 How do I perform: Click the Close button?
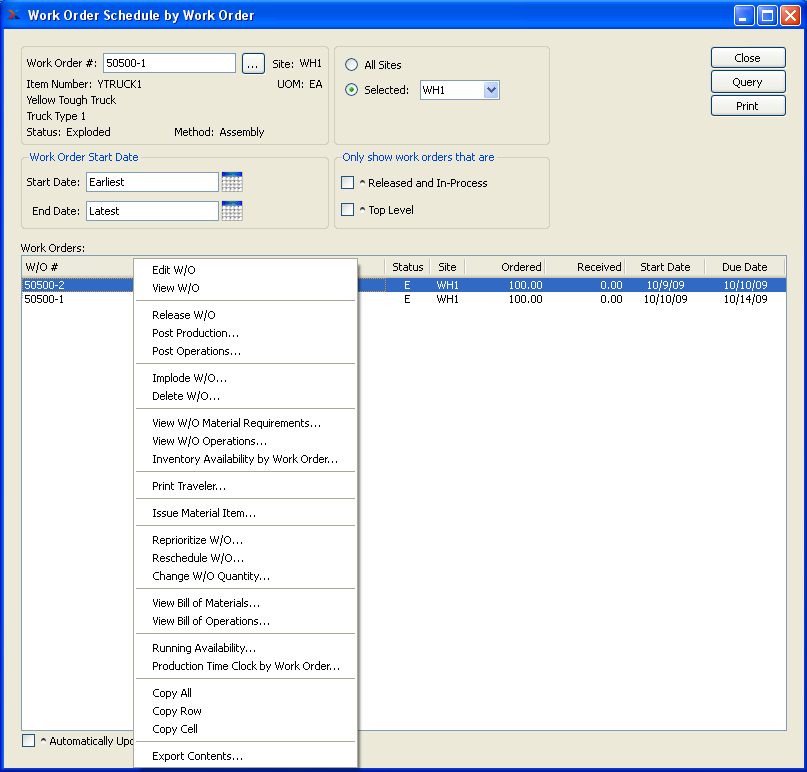[747, 58]
